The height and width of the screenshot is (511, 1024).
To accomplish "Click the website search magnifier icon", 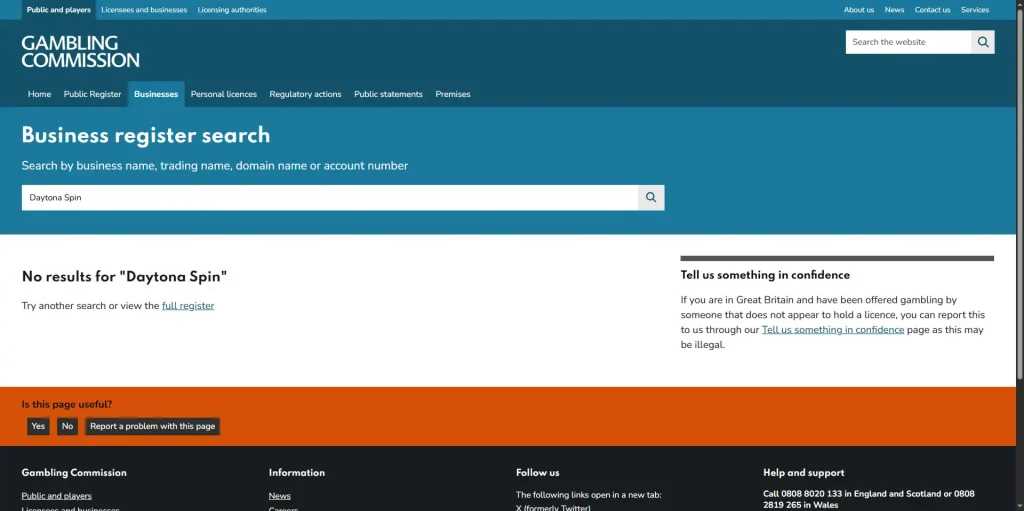I will pyautogui.click(x=983, y=42).
